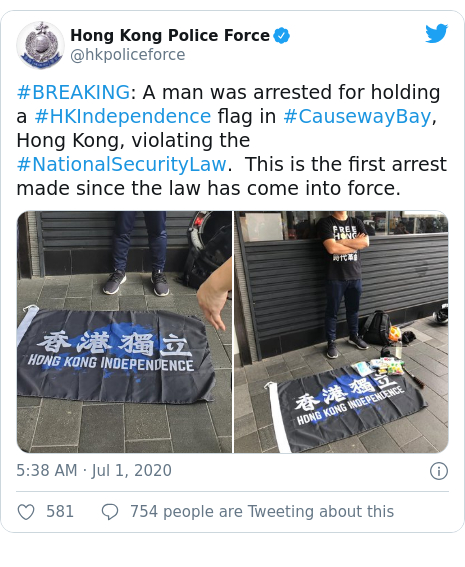The height and width of the screenshot is (567, 465).
Task: Click the tweet body text
Action: (x=231, y=140)
